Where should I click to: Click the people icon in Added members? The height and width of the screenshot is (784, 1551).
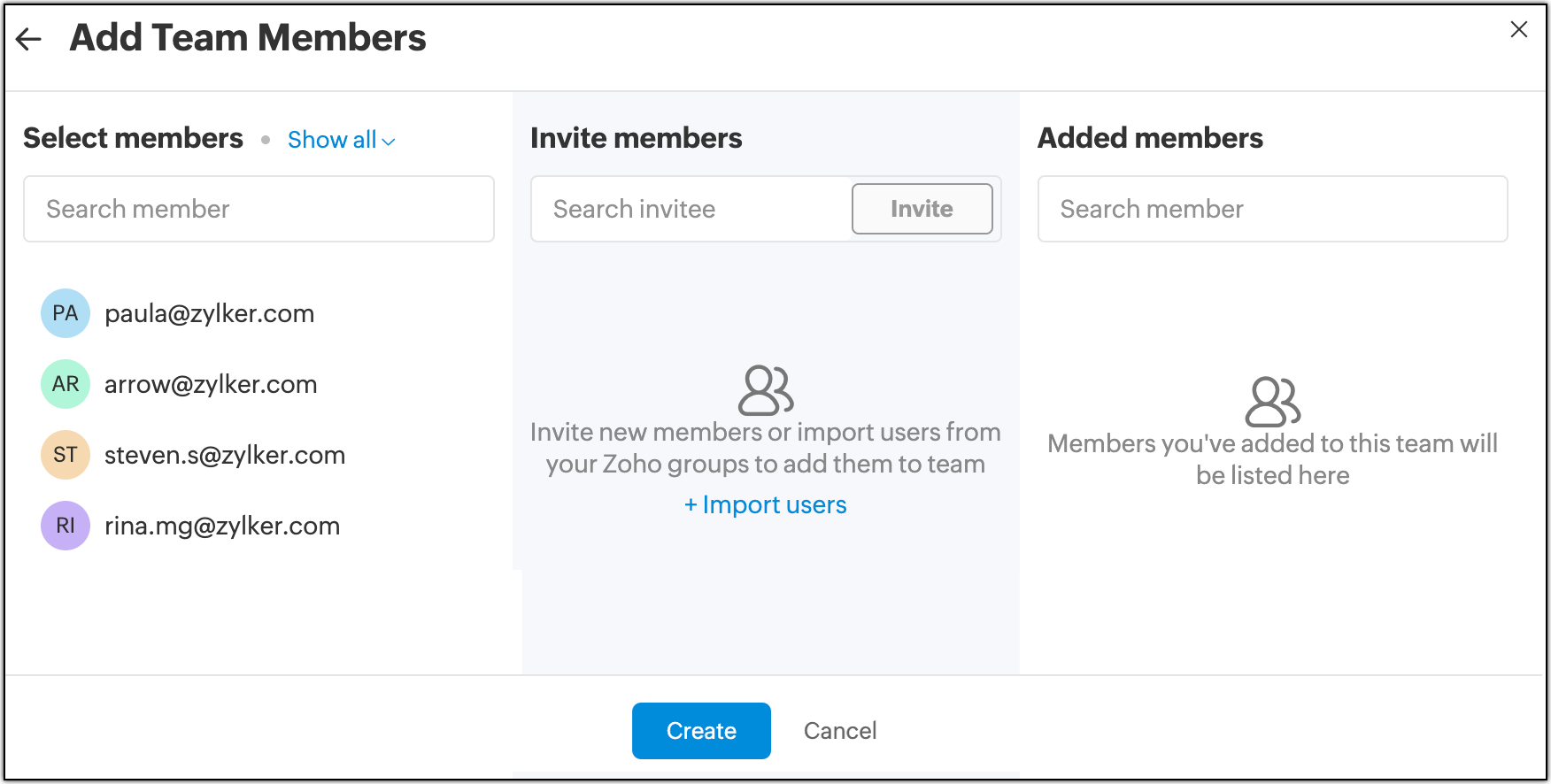point(1272,402)
